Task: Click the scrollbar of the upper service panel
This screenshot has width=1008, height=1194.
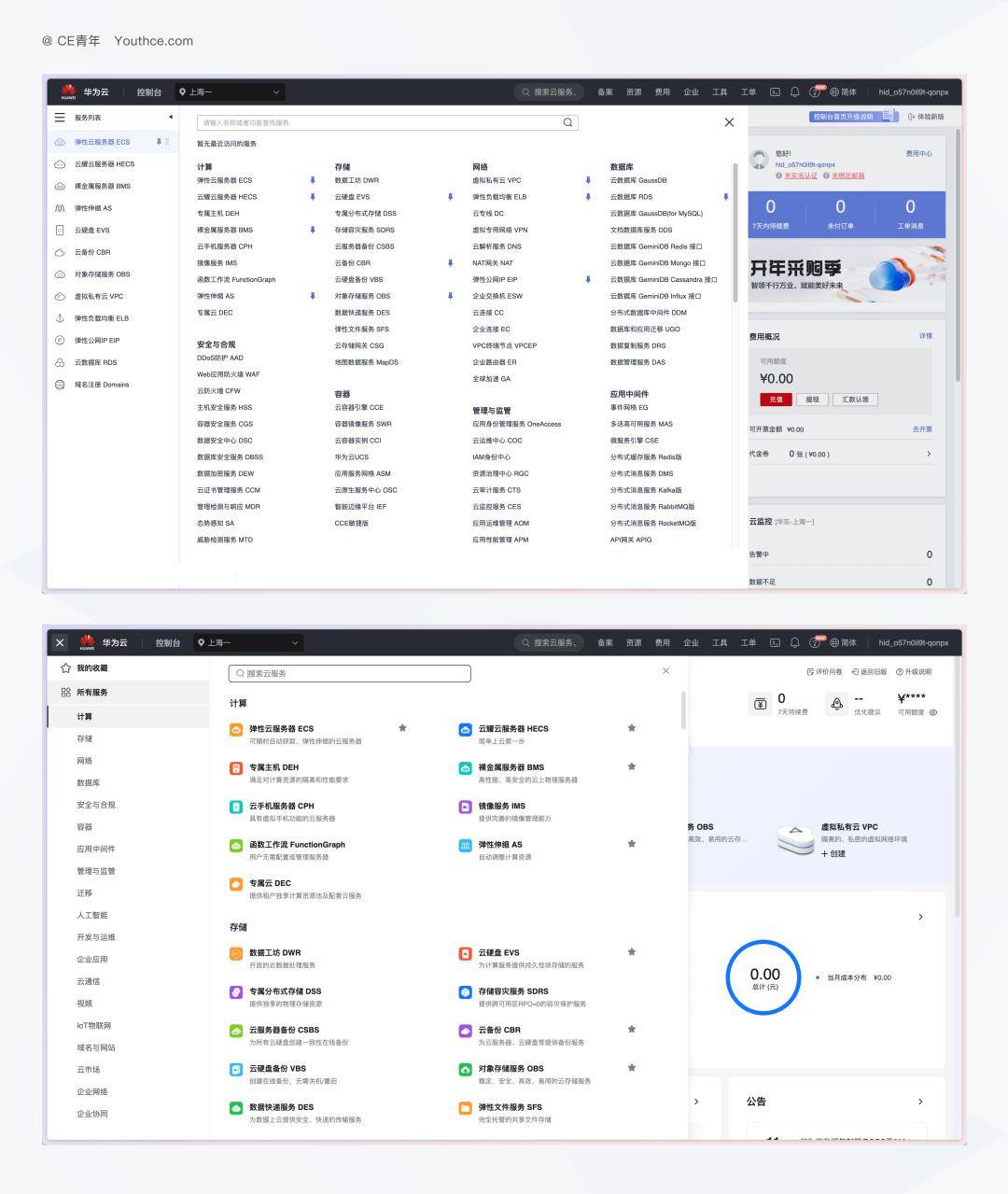Action: click(x=735, y=233)
